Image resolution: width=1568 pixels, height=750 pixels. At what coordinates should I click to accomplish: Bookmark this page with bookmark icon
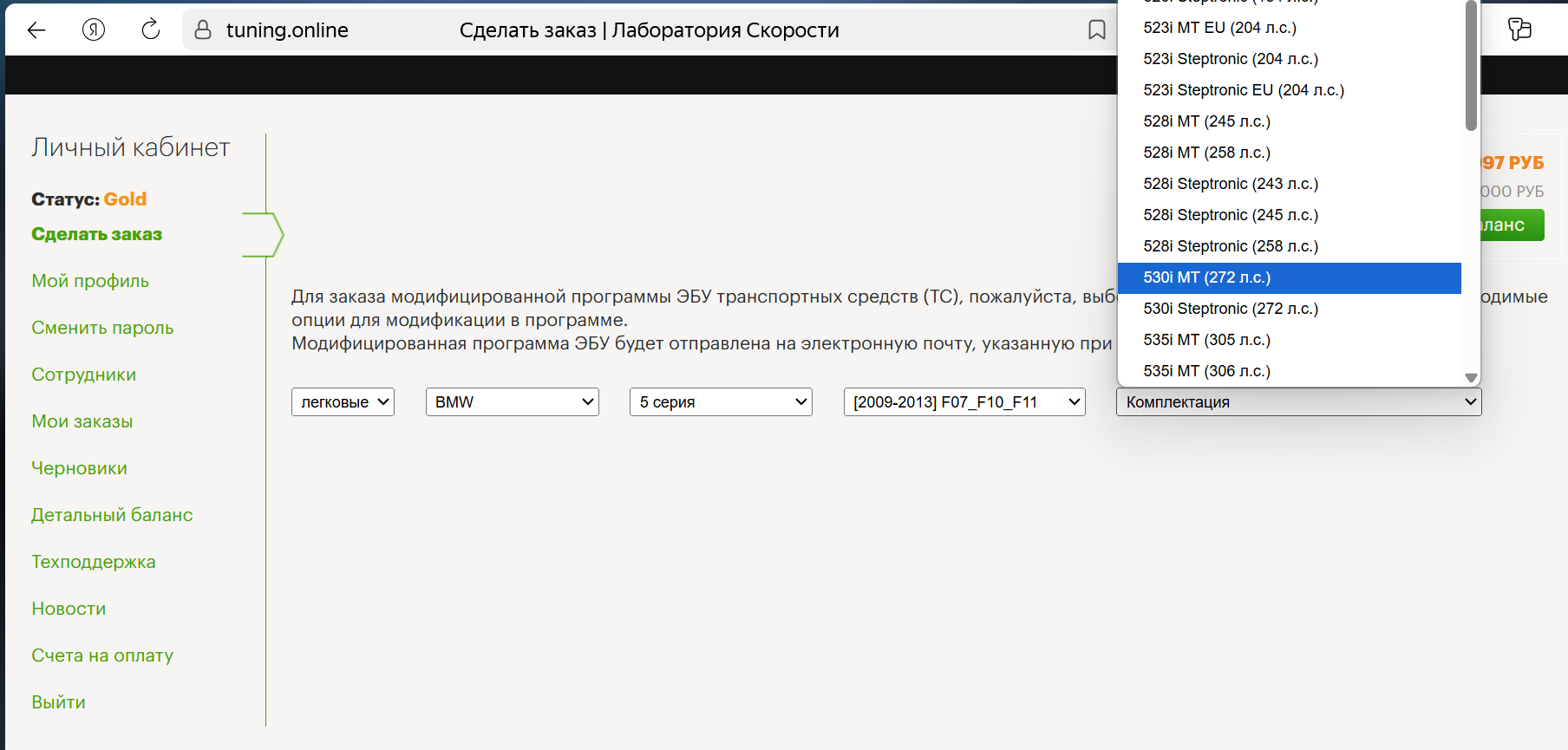[1096, 30]
